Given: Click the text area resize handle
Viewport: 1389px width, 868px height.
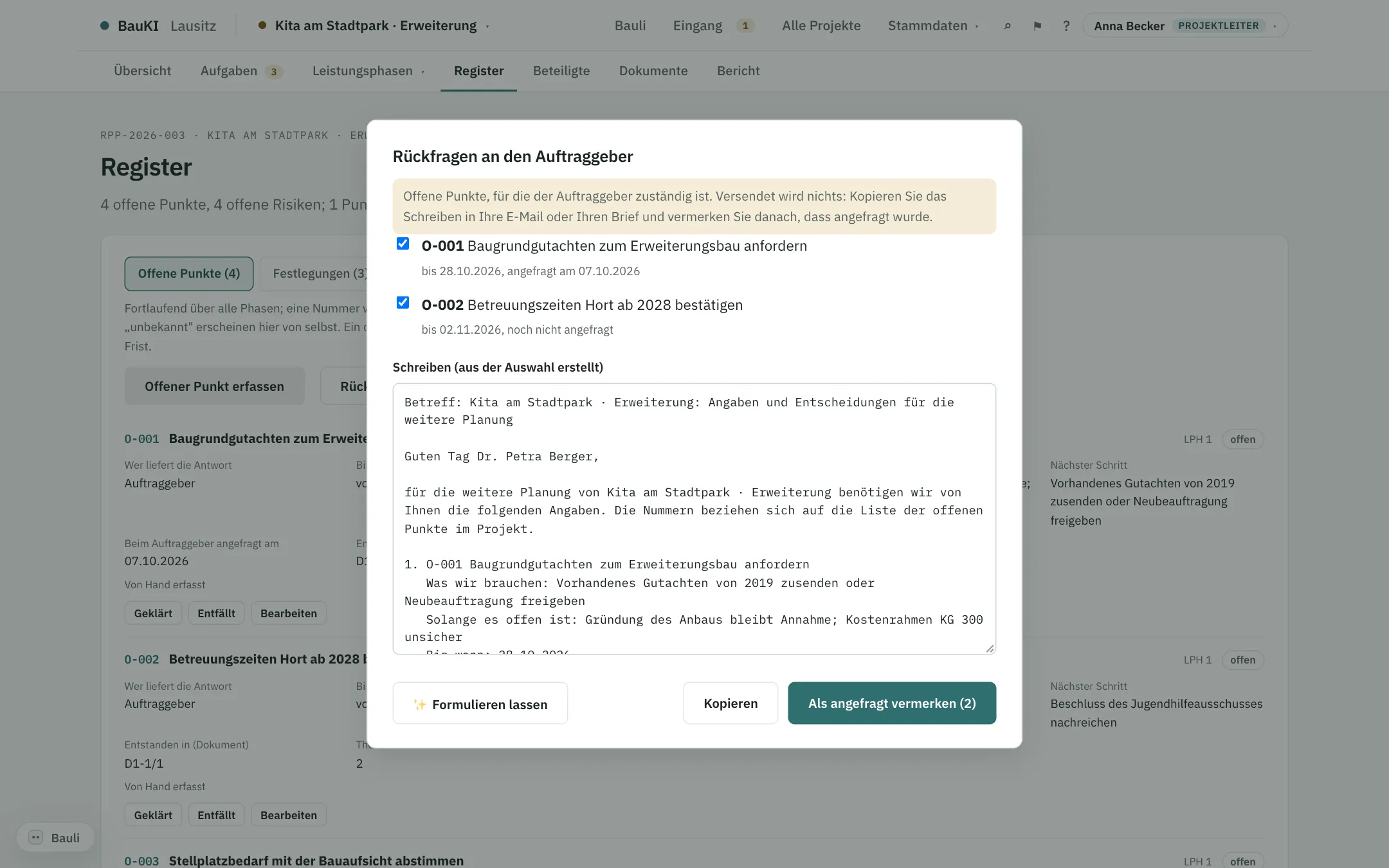Looking at the screenshot, I should [x=990, y=648].
